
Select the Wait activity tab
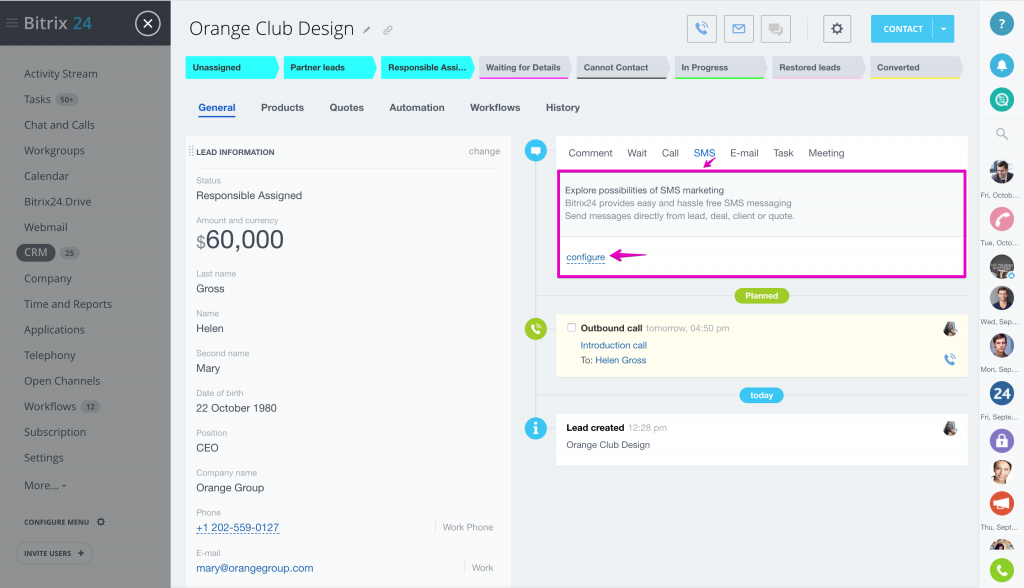[637, 153]
